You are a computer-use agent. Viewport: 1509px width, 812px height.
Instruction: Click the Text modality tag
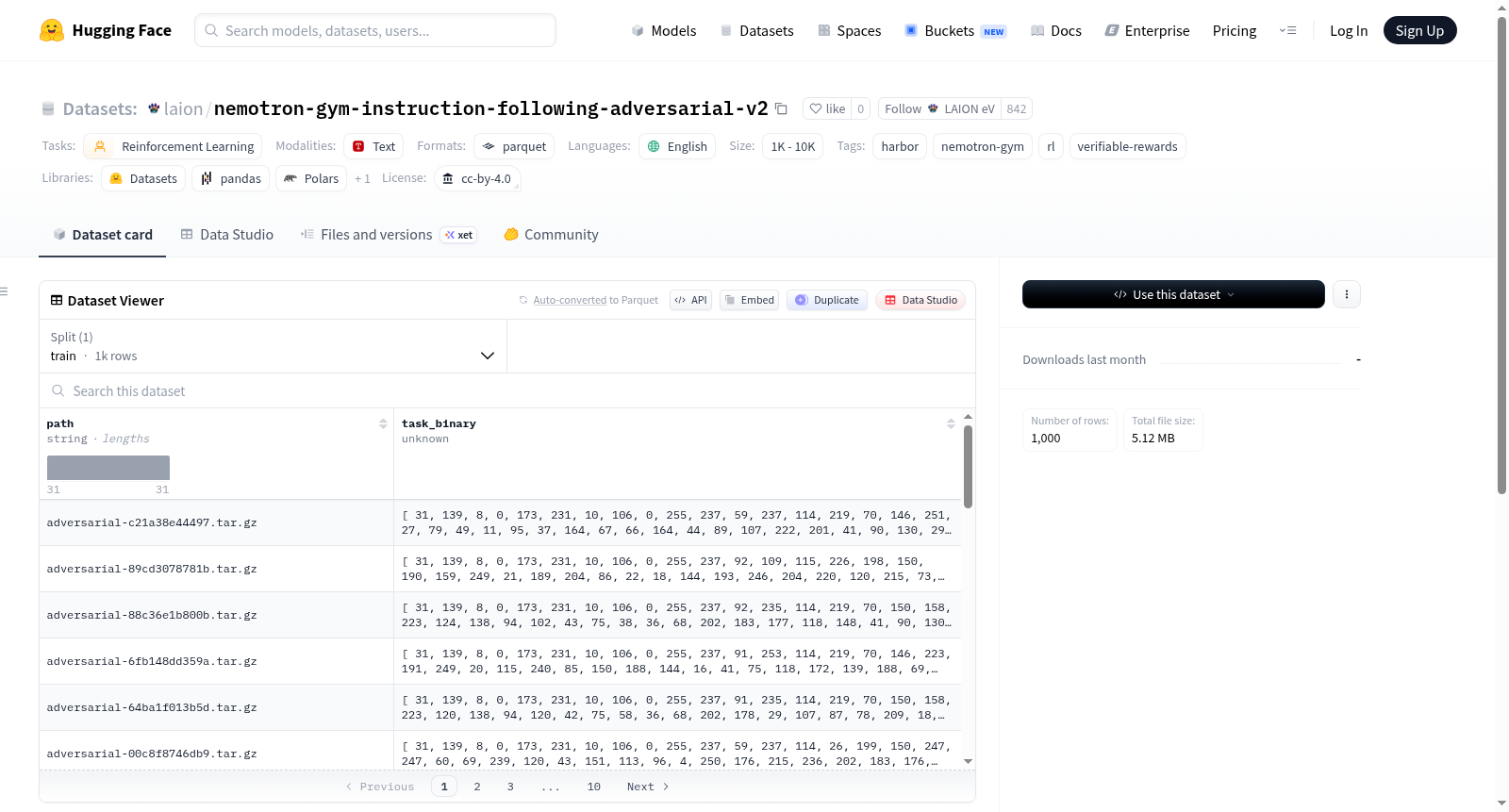(x=373, y=146)
